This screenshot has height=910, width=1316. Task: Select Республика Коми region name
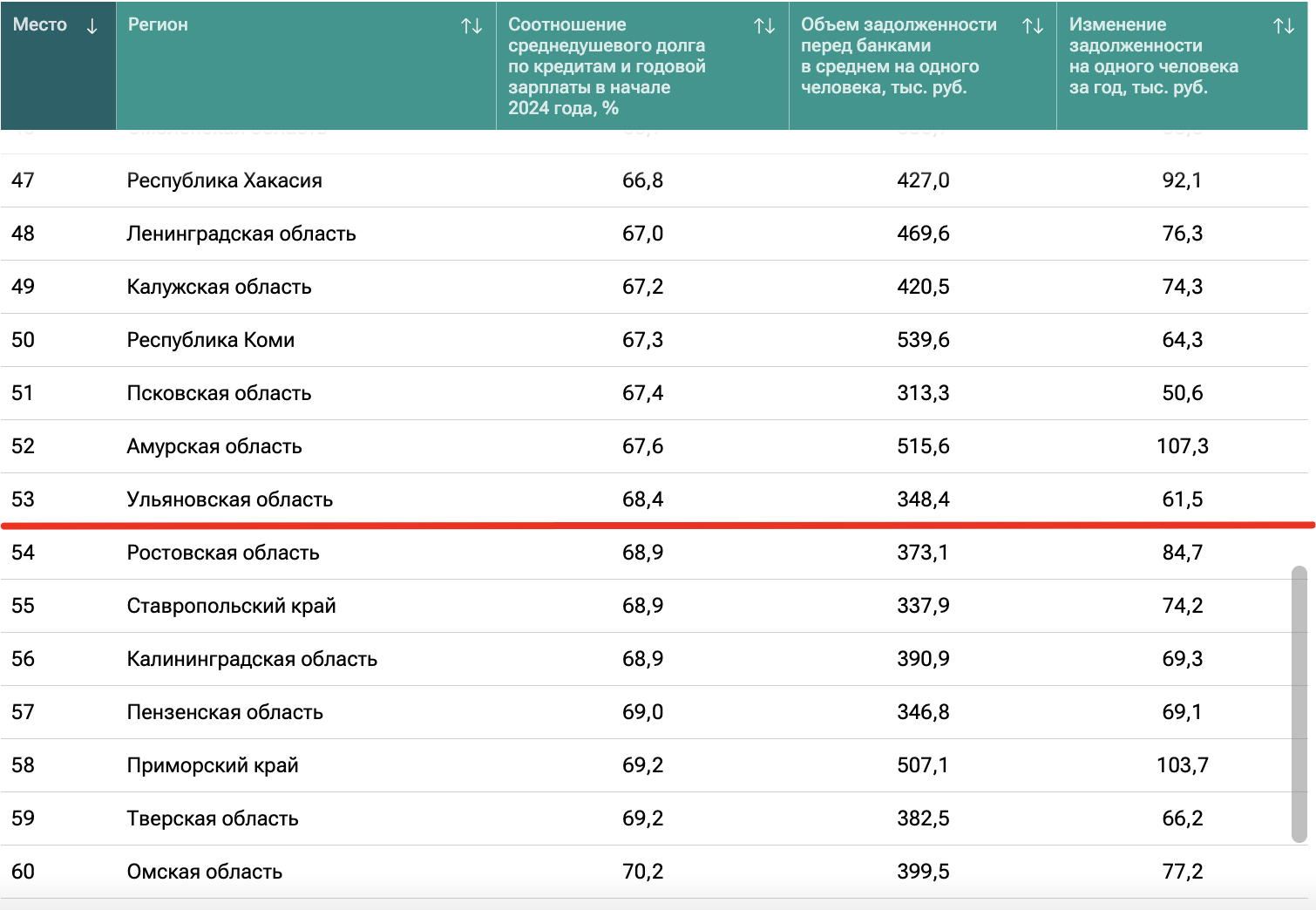point(211,340)
